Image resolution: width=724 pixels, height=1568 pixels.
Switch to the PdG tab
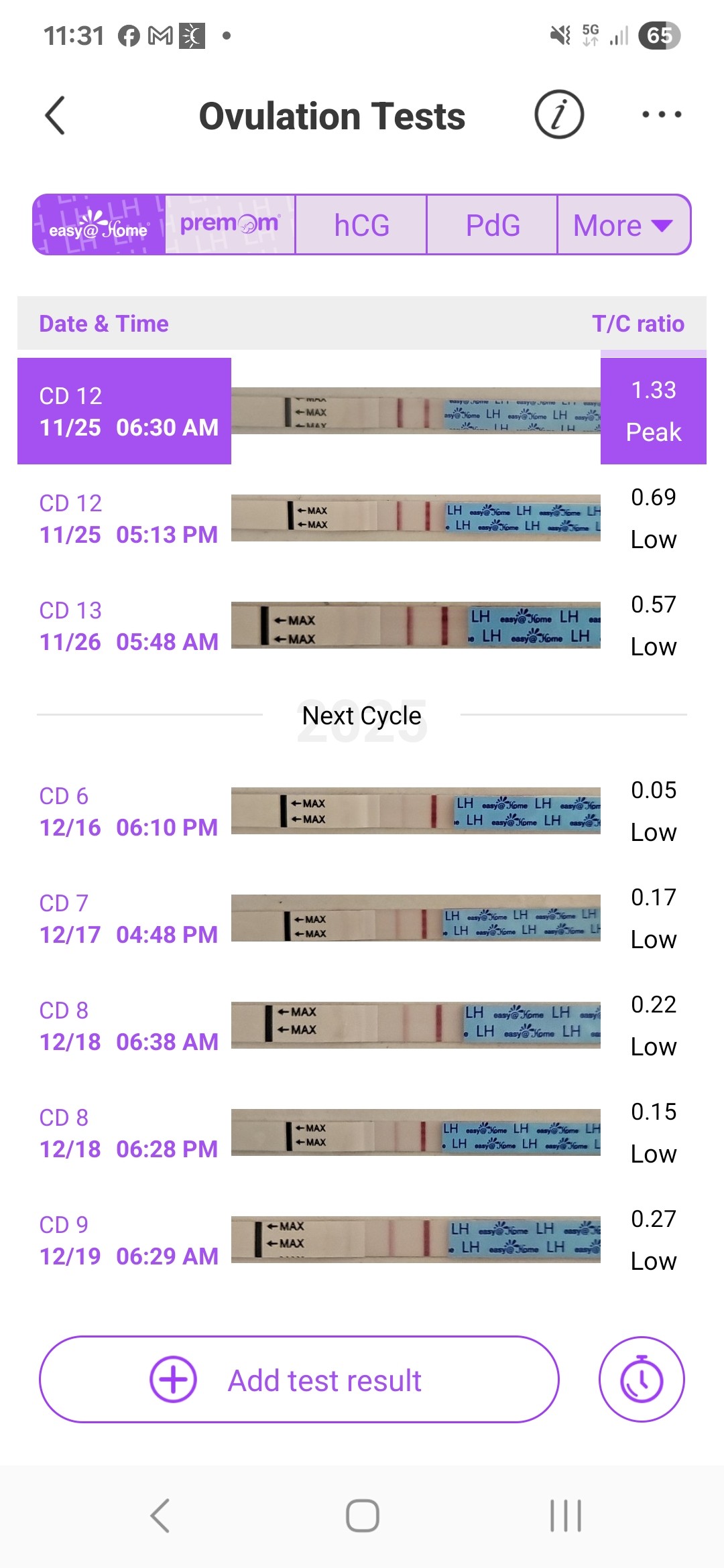click(x=493, y=225)
